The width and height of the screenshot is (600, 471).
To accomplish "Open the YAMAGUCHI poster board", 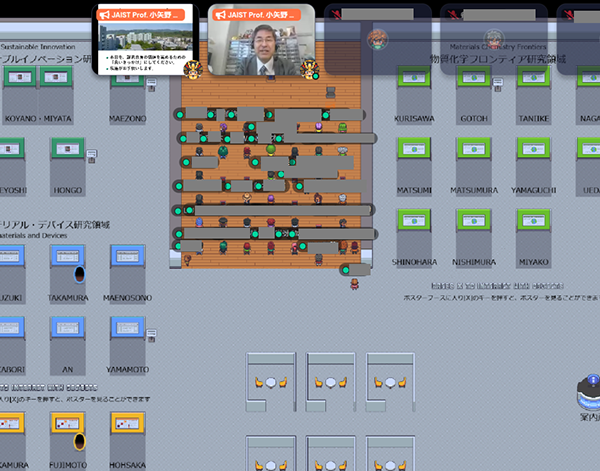I will coord(533,148).
